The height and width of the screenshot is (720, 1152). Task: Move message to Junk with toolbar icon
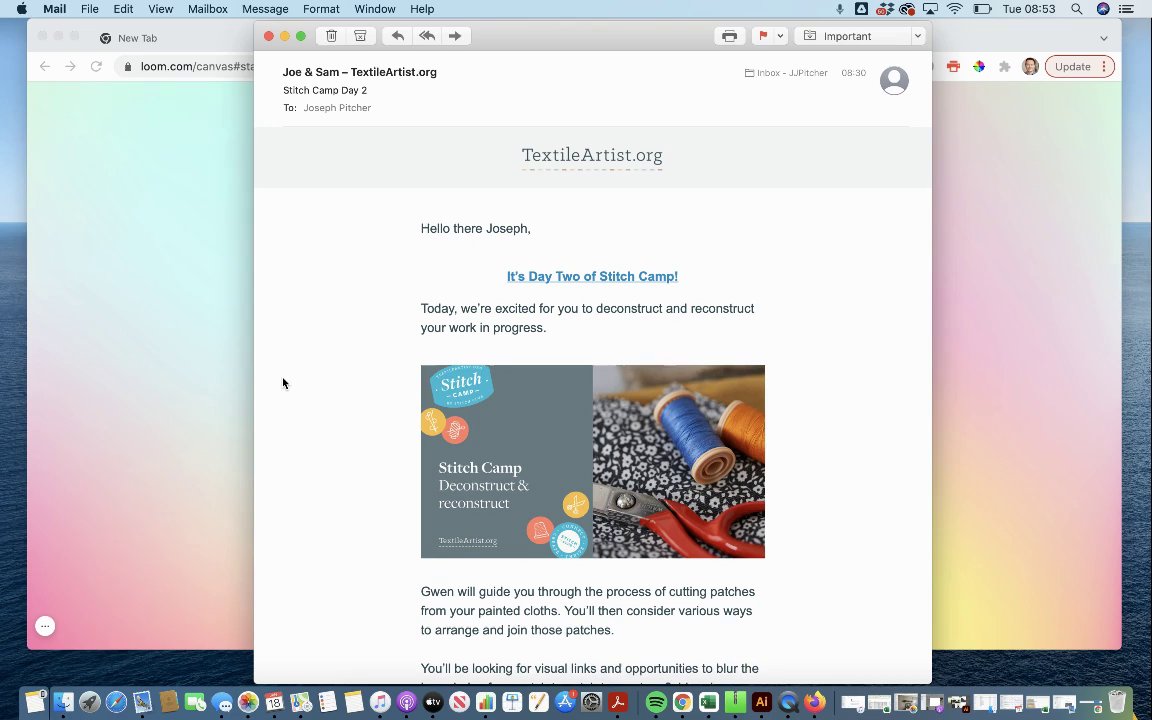(x=360, y=36)
